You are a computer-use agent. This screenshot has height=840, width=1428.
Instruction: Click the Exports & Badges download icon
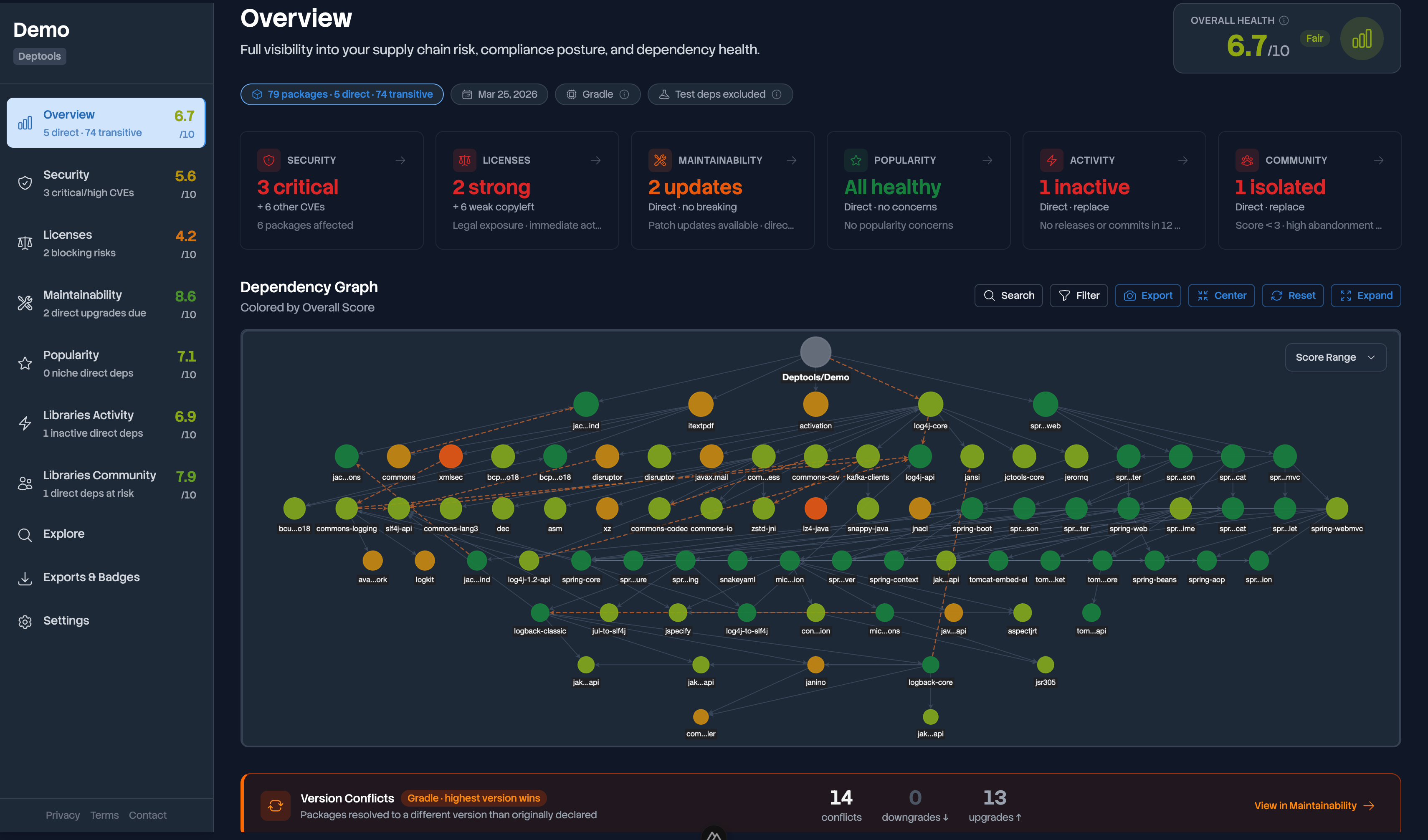(25, 578)
